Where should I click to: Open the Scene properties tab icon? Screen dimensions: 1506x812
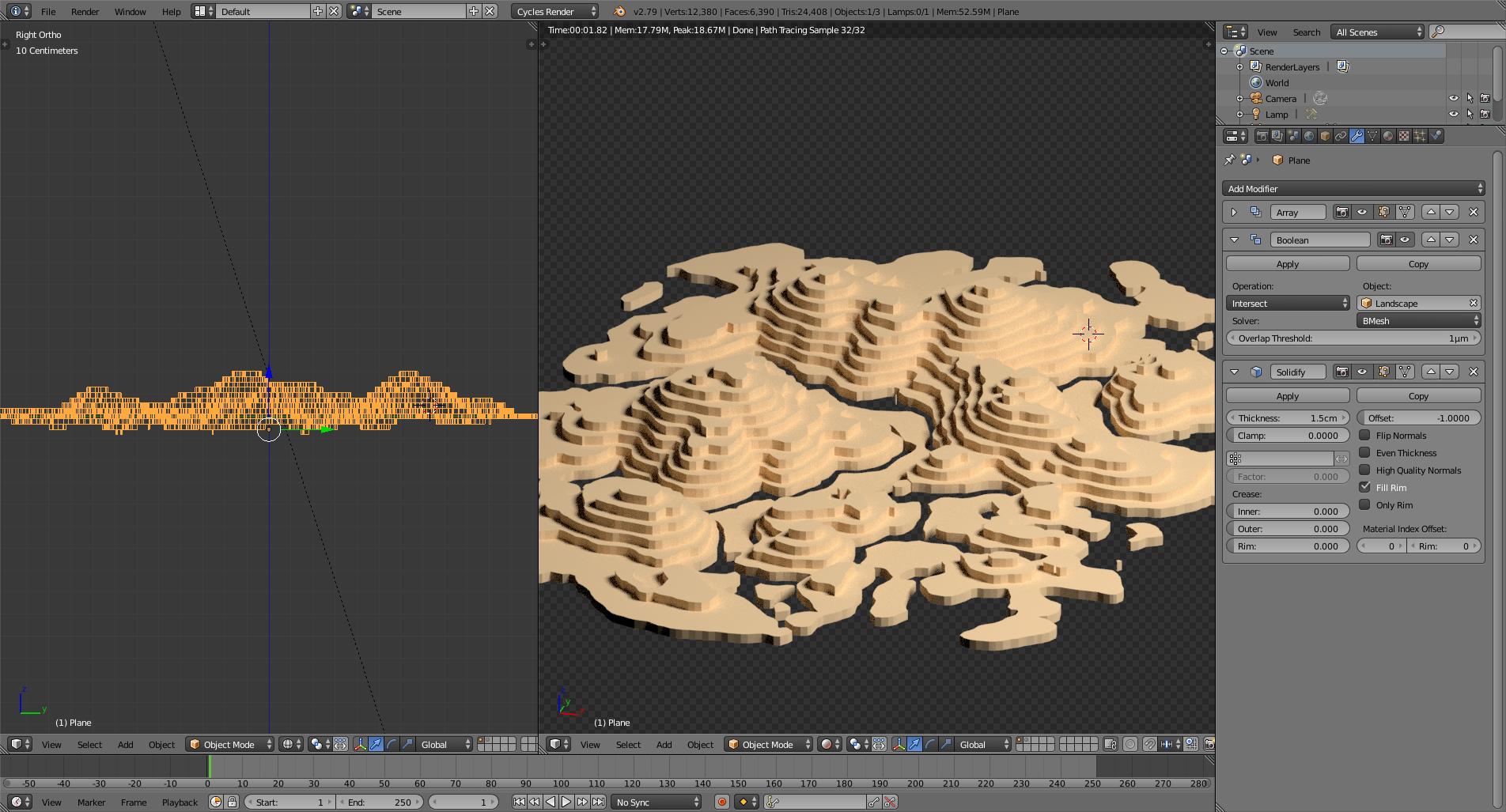1293,136
